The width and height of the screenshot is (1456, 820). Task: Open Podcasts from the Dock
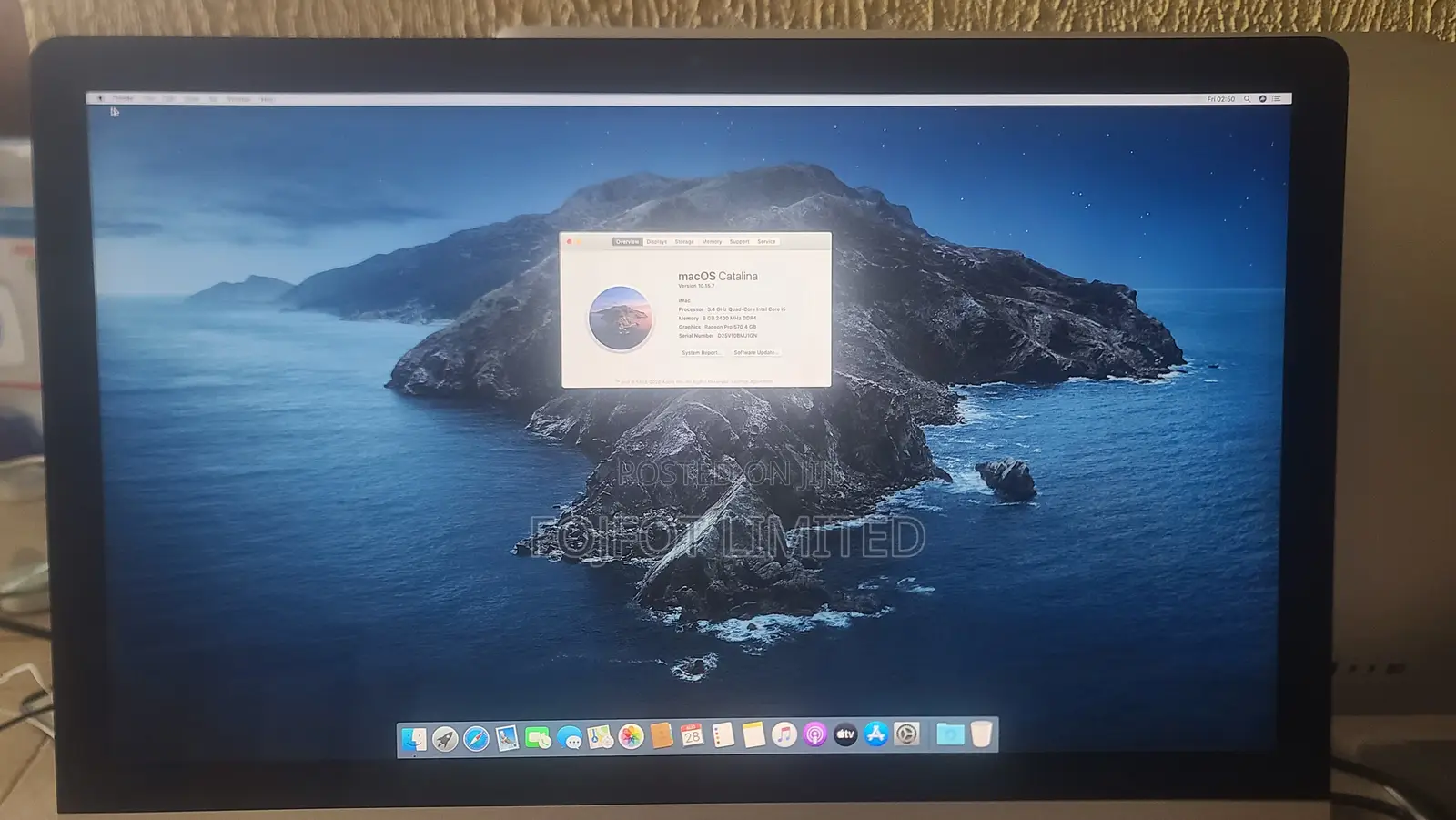[815, 734]
